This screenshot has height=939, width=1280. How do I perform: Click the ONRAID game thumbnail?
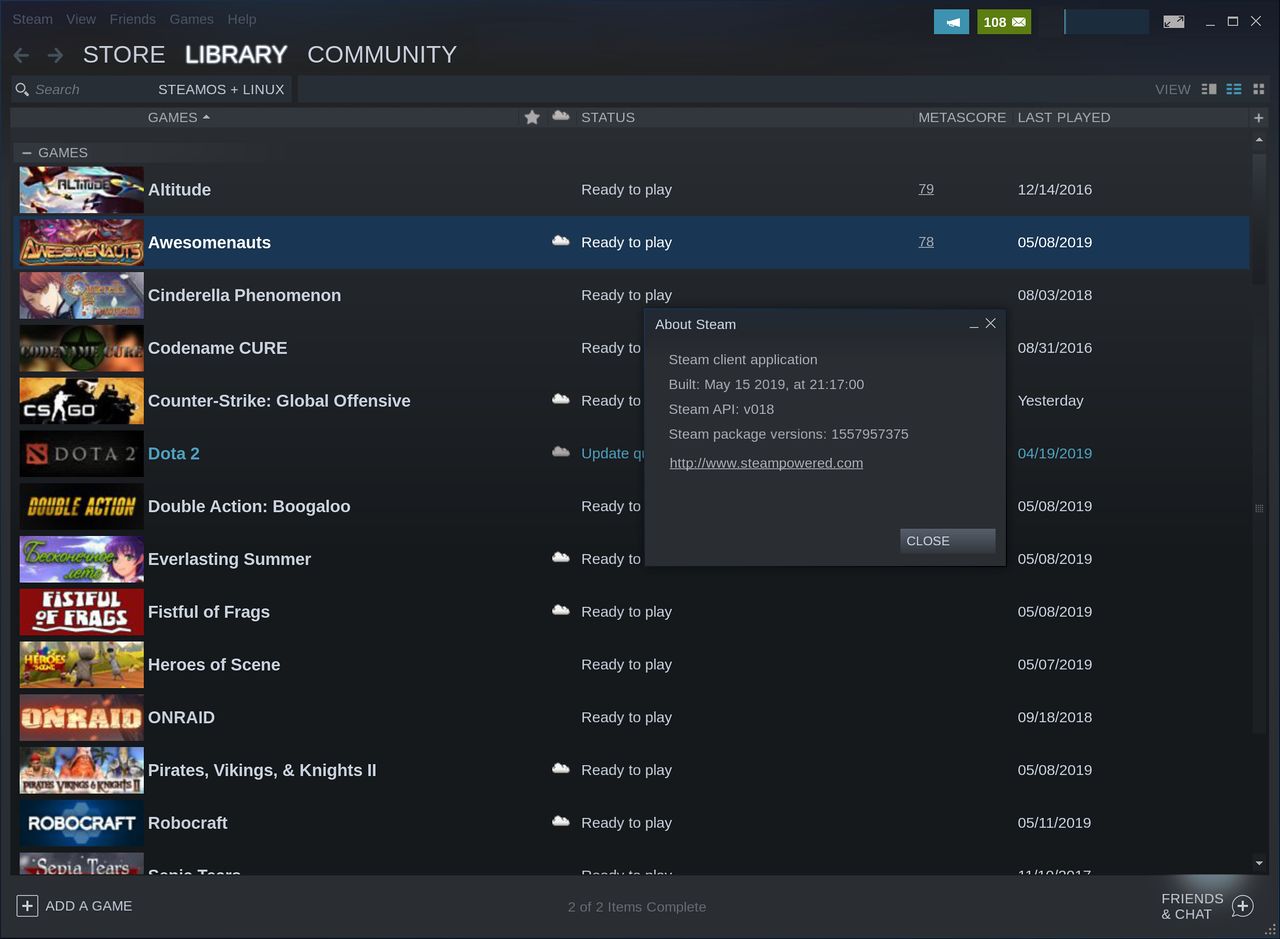[82, 717]
